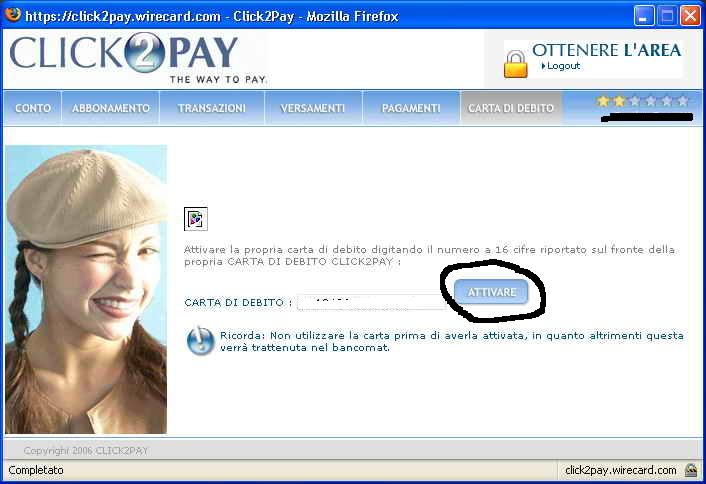This screenshot has height=484, width=706.
Task: Click click2pay.wirecard.com in the status bar
Action: point(620,470)
